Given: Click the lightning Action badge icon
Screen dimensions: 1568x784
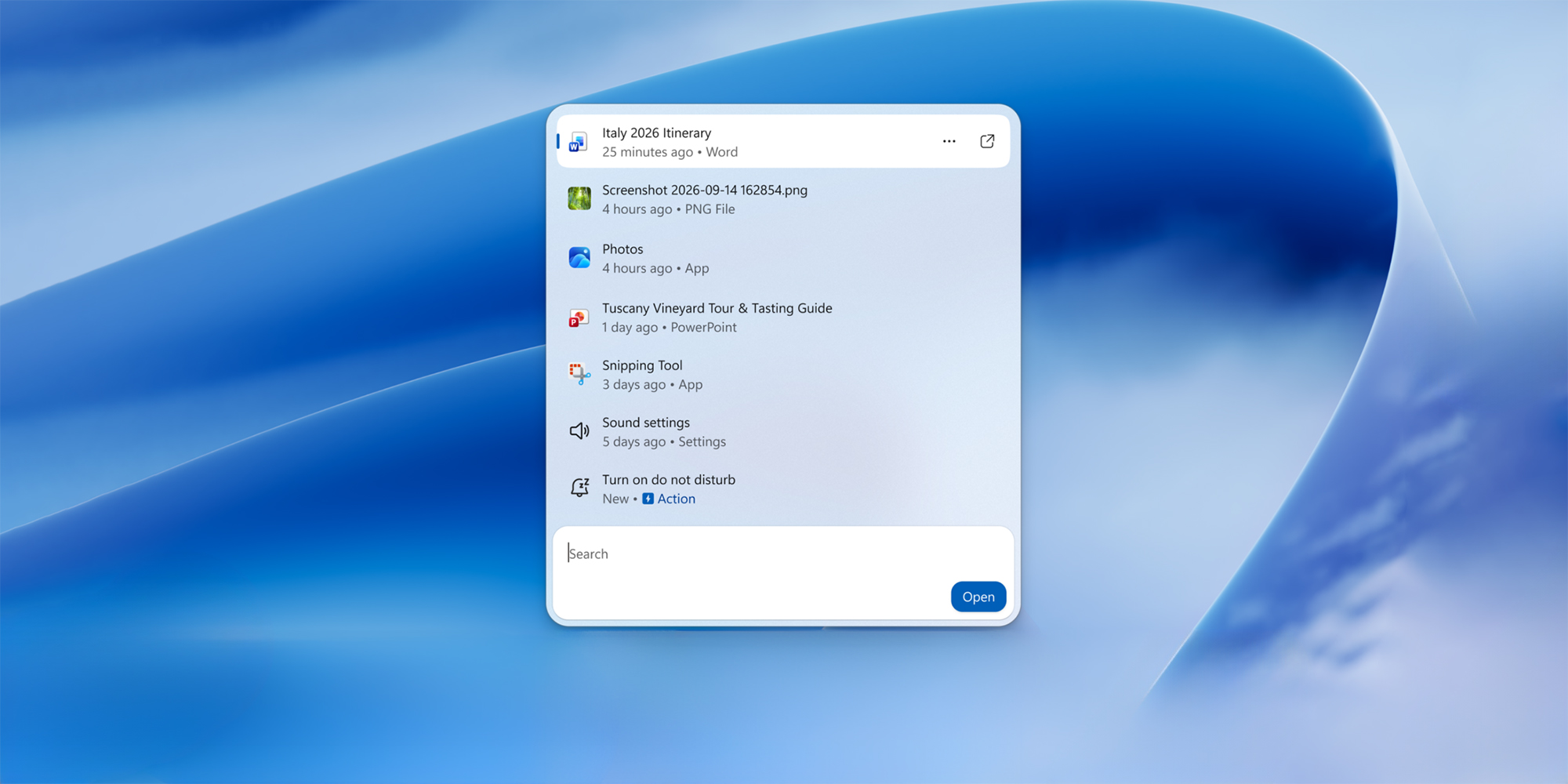Looking at the screenshot, I should [648, 499].
